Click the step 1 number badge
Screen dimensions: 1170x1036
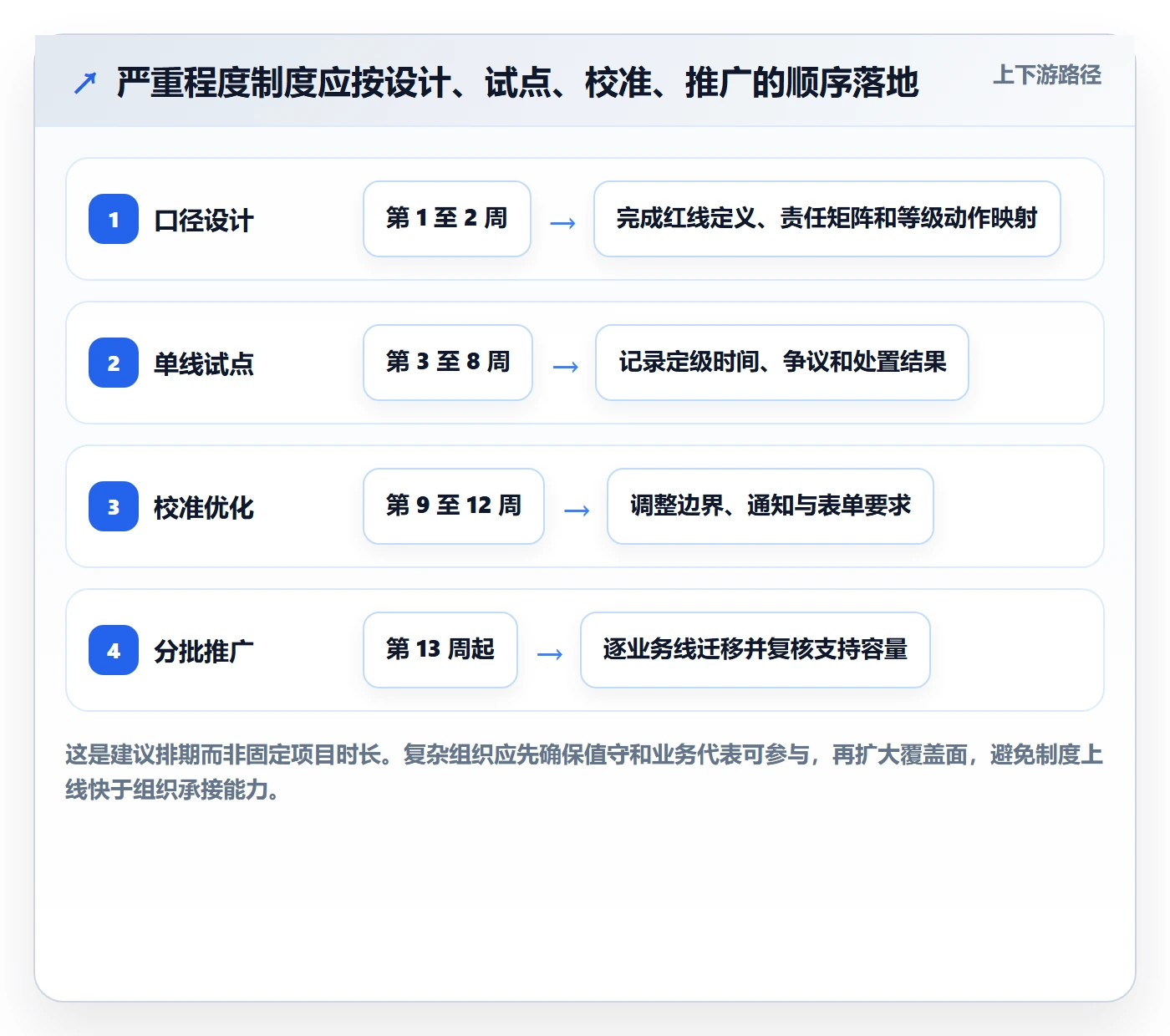tap(114, 219)
